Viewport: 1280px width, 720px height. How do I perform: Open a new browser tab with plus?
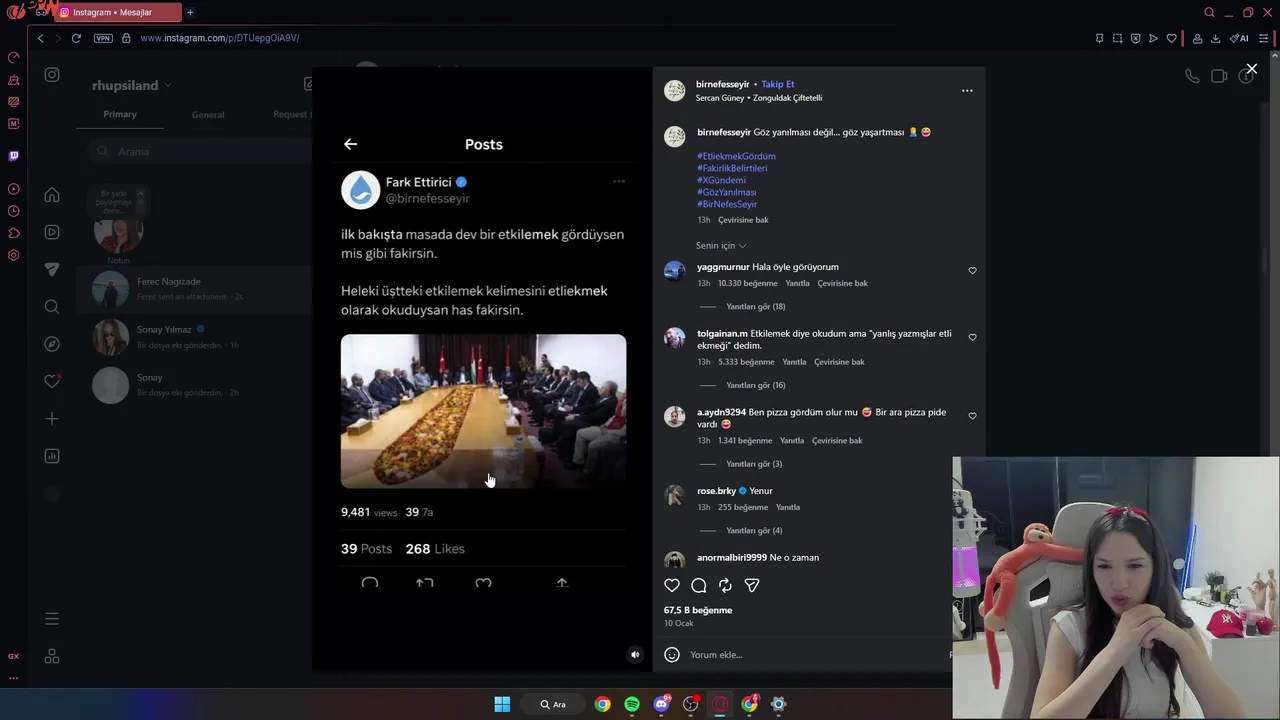coord(190,12)
